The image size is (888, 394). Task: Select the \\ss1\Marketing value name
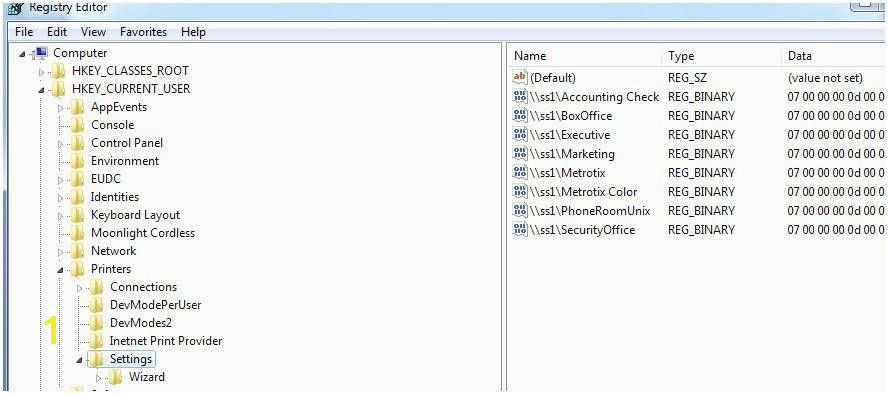click(572, 154)
